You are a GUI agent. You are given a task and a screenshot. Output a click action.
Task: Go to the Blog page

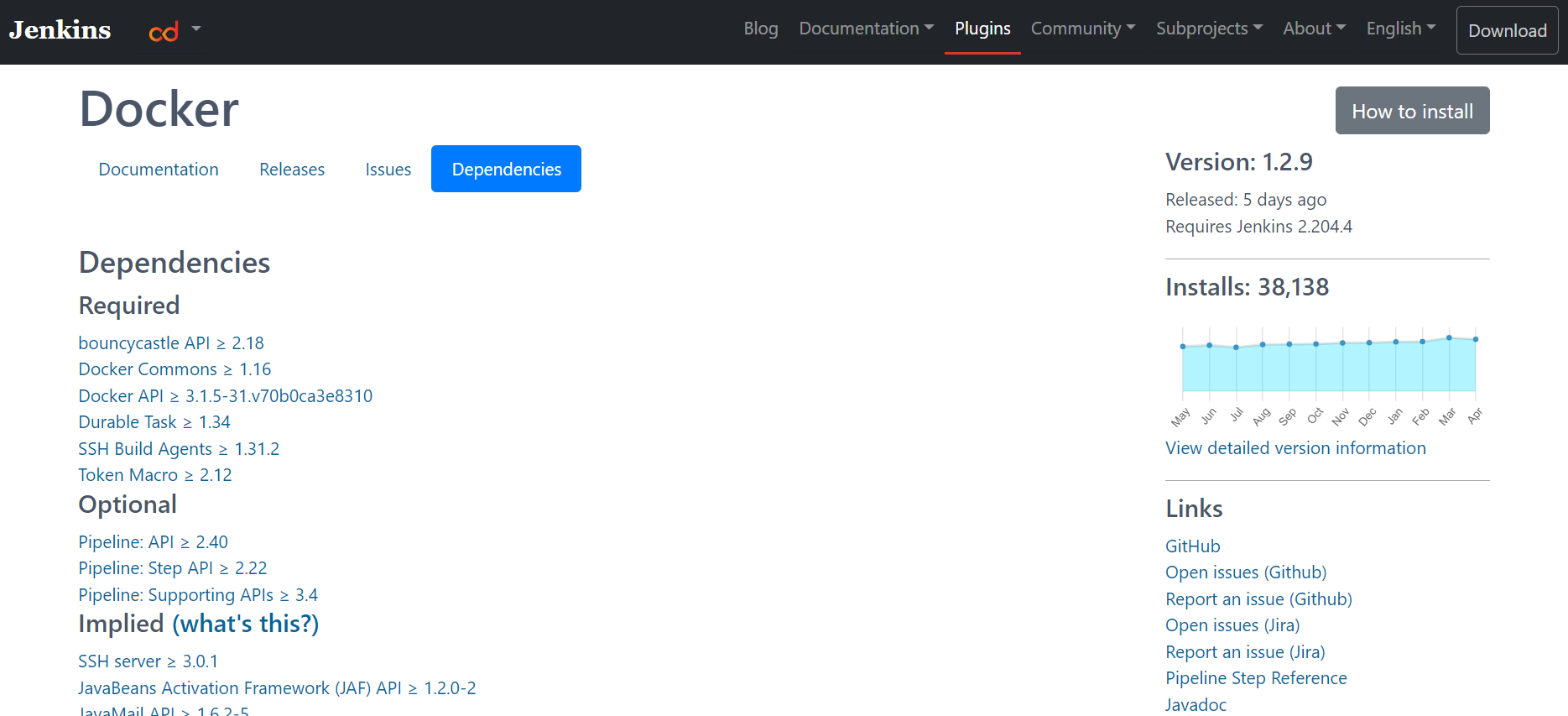pos(760,29)
